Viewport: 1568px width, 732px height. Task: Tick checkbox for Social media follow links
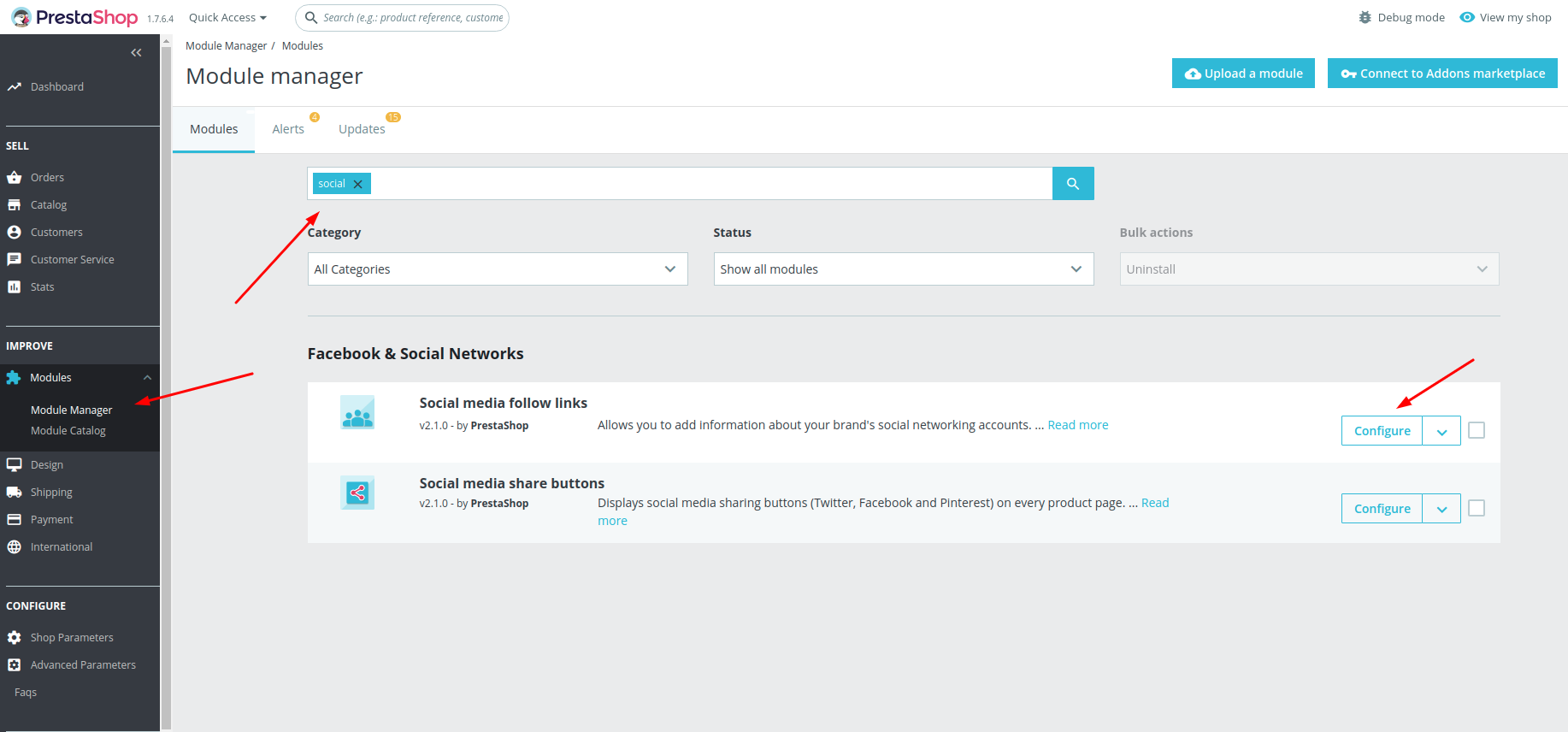(x=1477, y=430)
